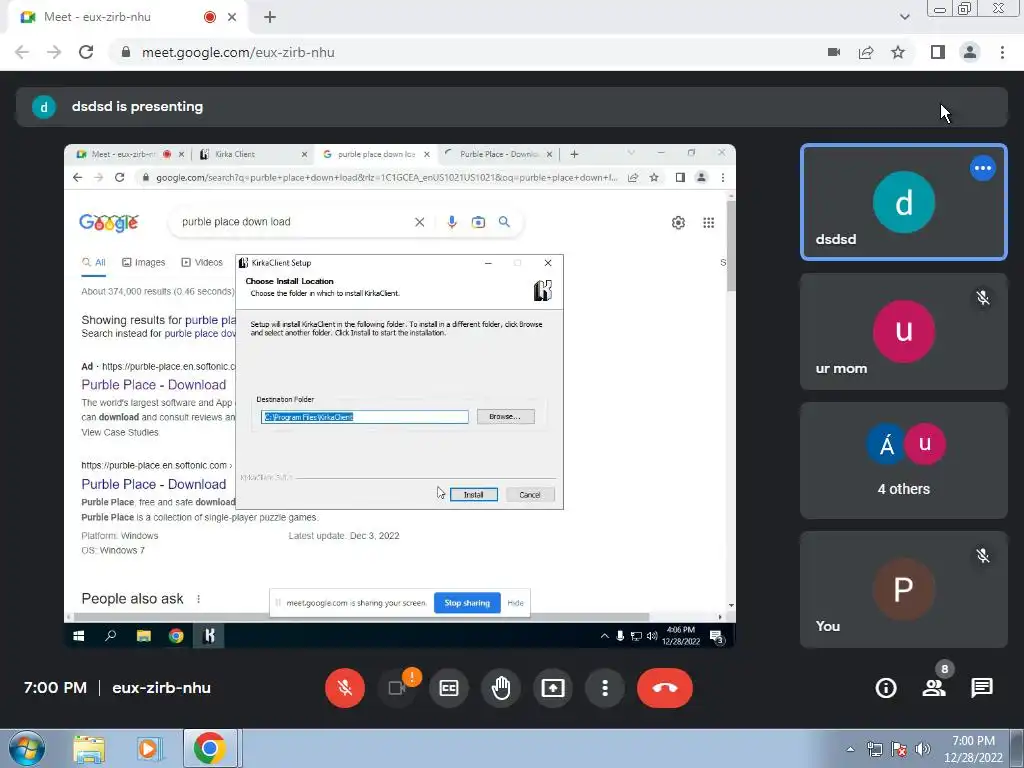
Task: Click Browse... in KirkaClient Setup
Action: tap(505, 417)
